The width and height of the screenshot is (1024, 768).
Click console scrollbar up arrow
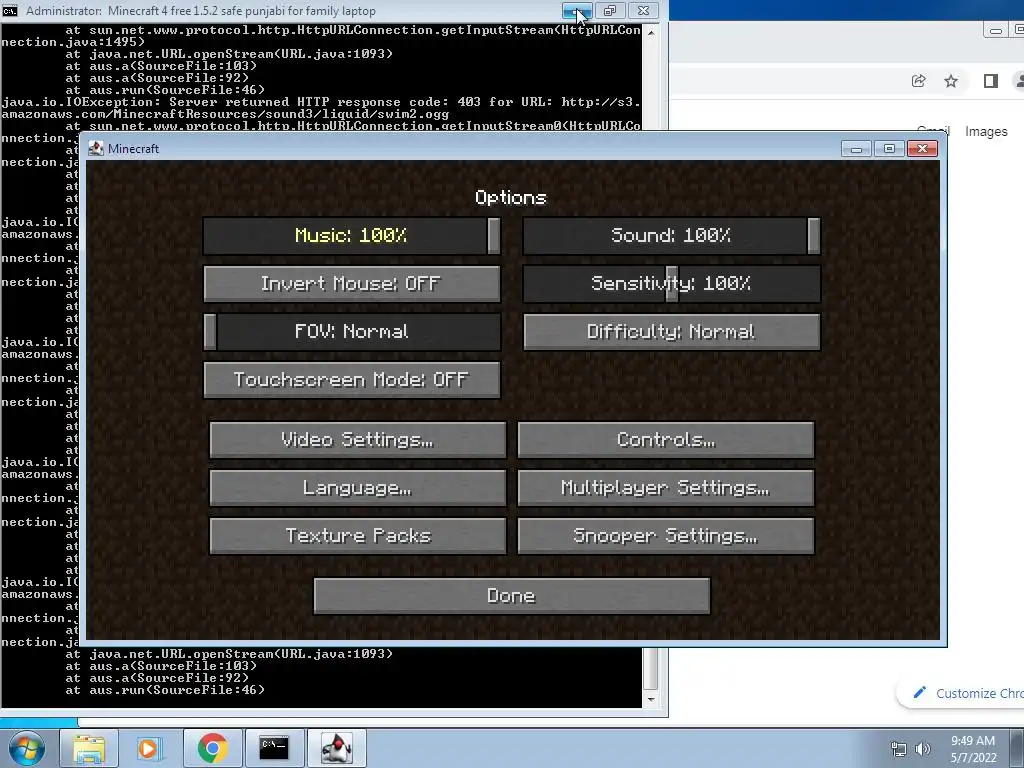click(650, 32)
